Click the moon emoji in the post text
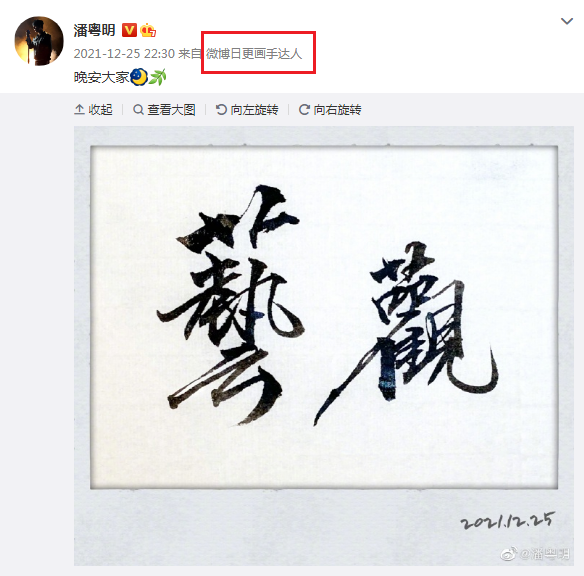584x576 pixels. [x=139, y=77]
